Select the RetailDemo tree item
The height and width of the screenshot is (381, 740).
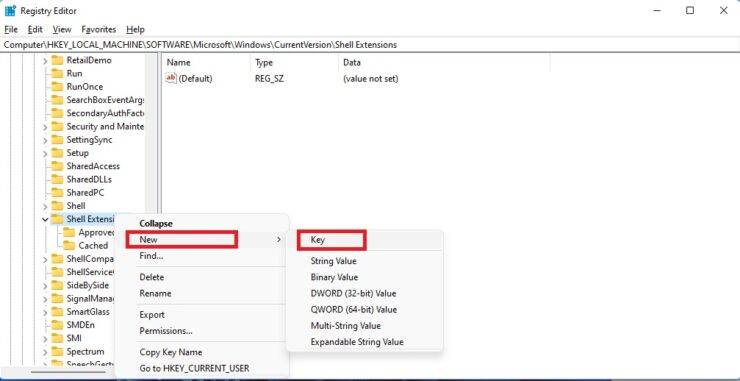click(x=89, y=60)
